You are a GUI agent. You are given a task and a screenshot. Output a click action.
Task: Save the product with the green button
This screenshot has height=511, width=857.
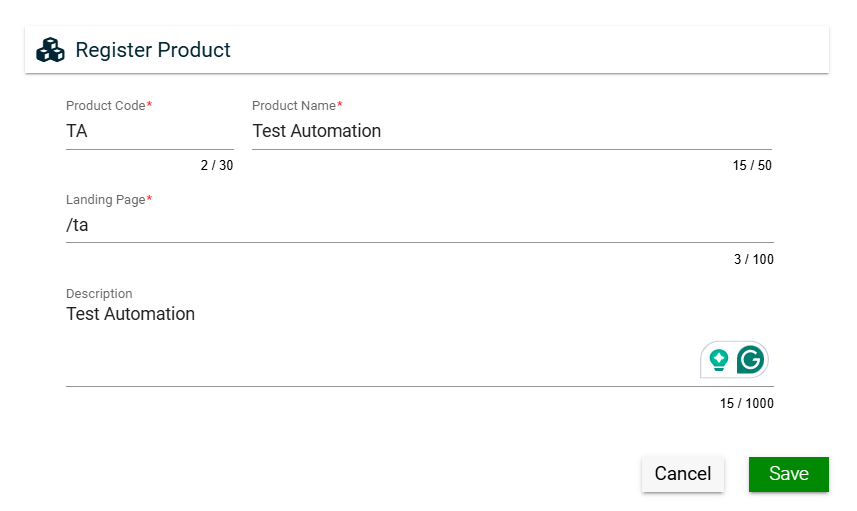tap(788, 474)
